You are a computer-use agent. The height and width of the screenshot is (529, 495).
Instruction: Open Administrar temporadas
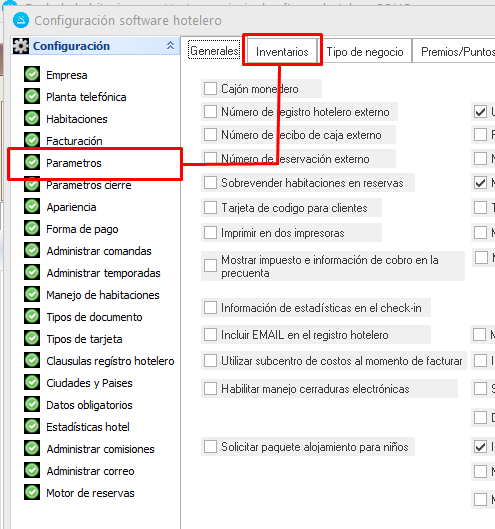click(103, 273)
